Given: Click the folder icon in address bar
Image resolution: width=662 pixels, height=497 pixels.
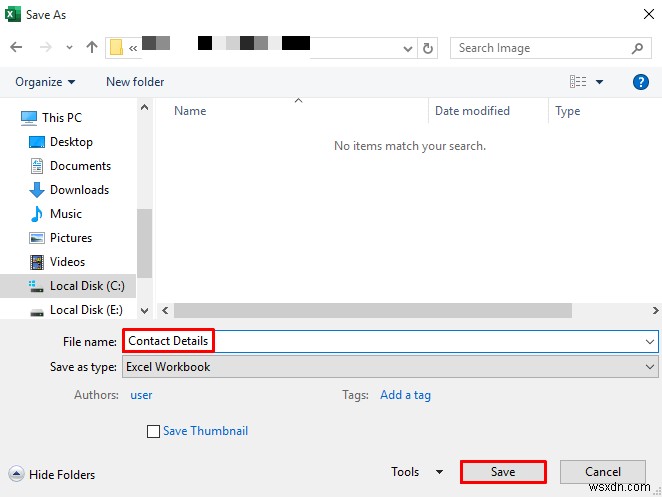Looking at the screenshot, I should [x=116, y=48].
